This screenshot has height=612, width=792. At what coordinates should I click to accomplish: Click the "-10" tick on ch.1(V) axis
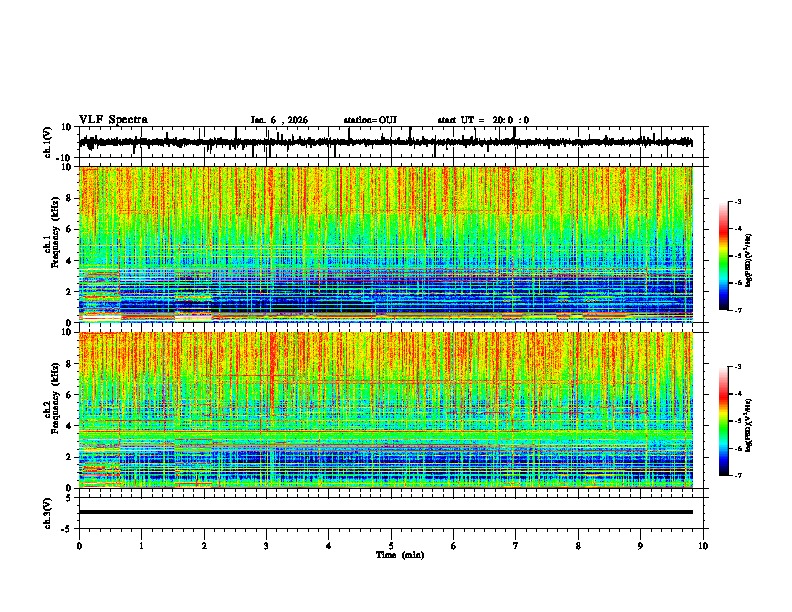tap(64, 158)
